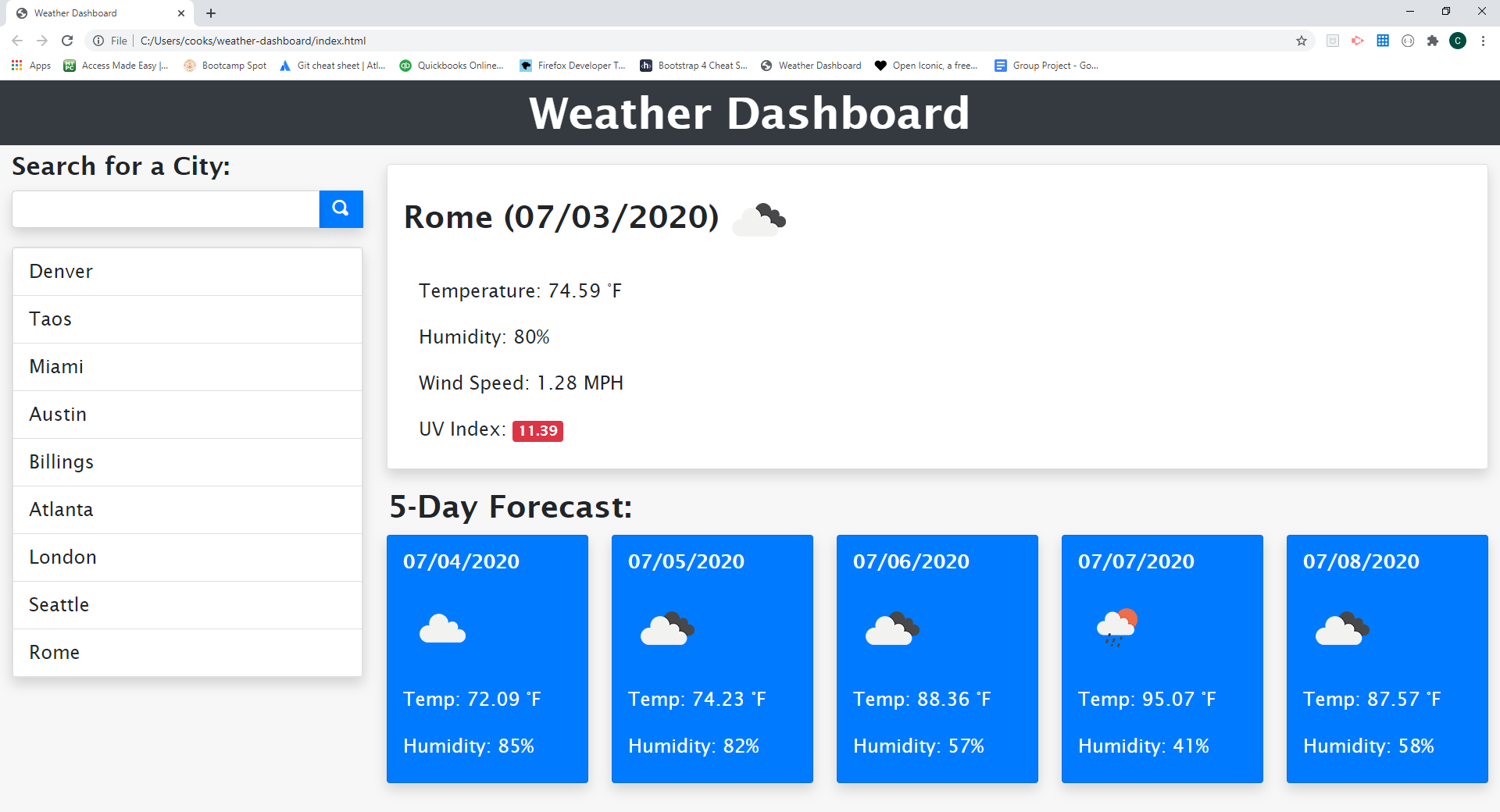Click the bookmark star in the address bar

[1302, 41]
